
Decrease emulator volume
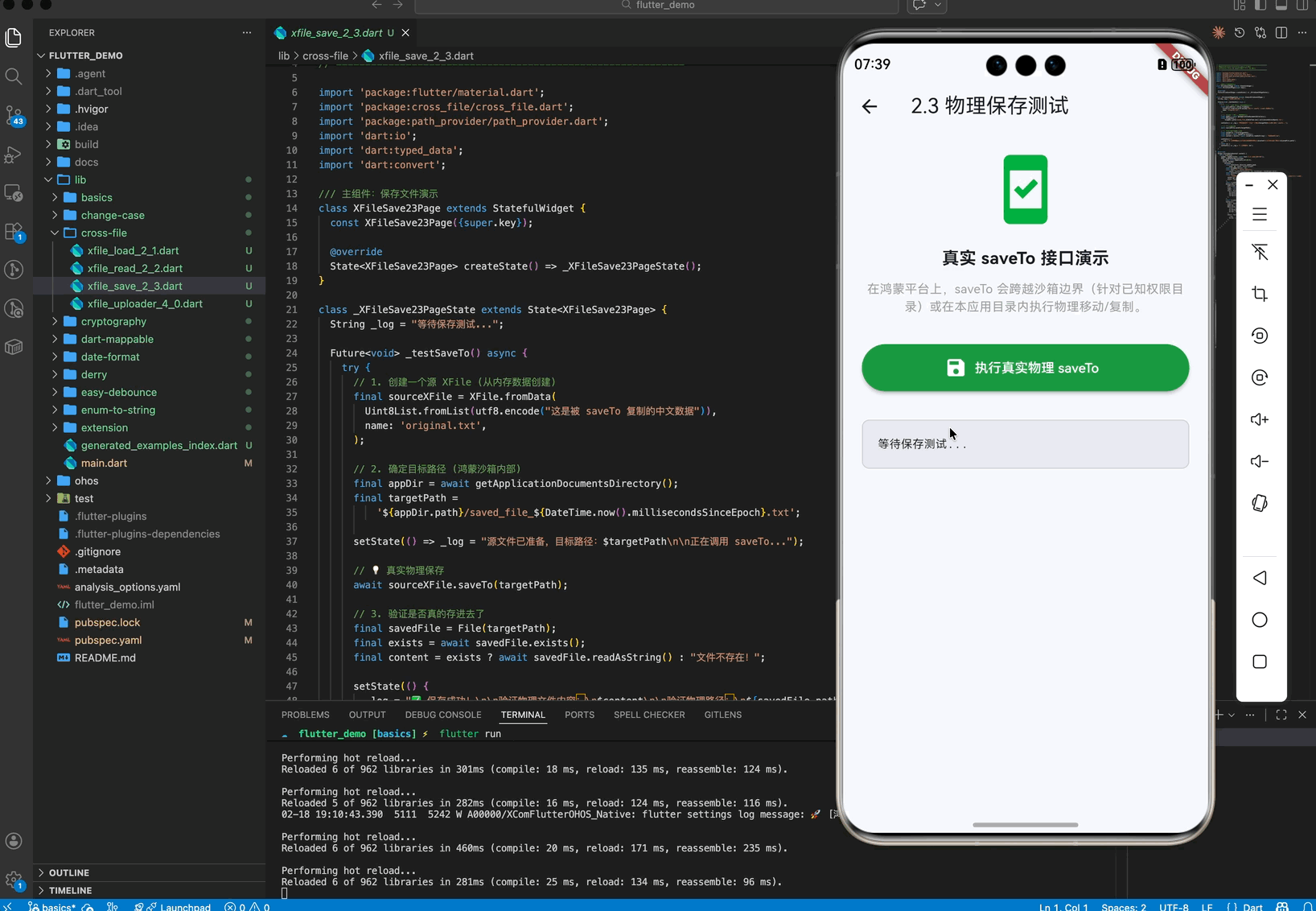1260,461
